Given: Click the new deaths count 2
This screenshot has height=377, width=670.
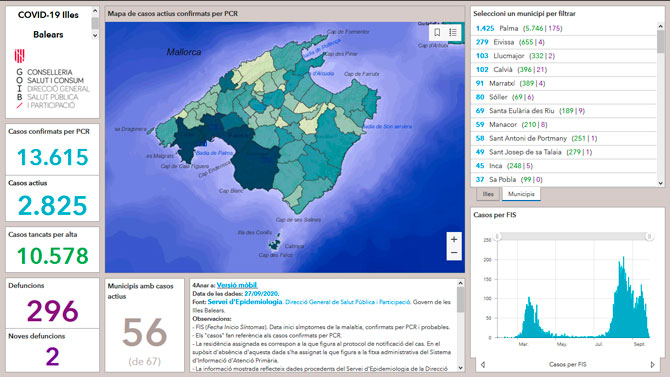Looking at the screenshot, I should [x=52, y=356].
